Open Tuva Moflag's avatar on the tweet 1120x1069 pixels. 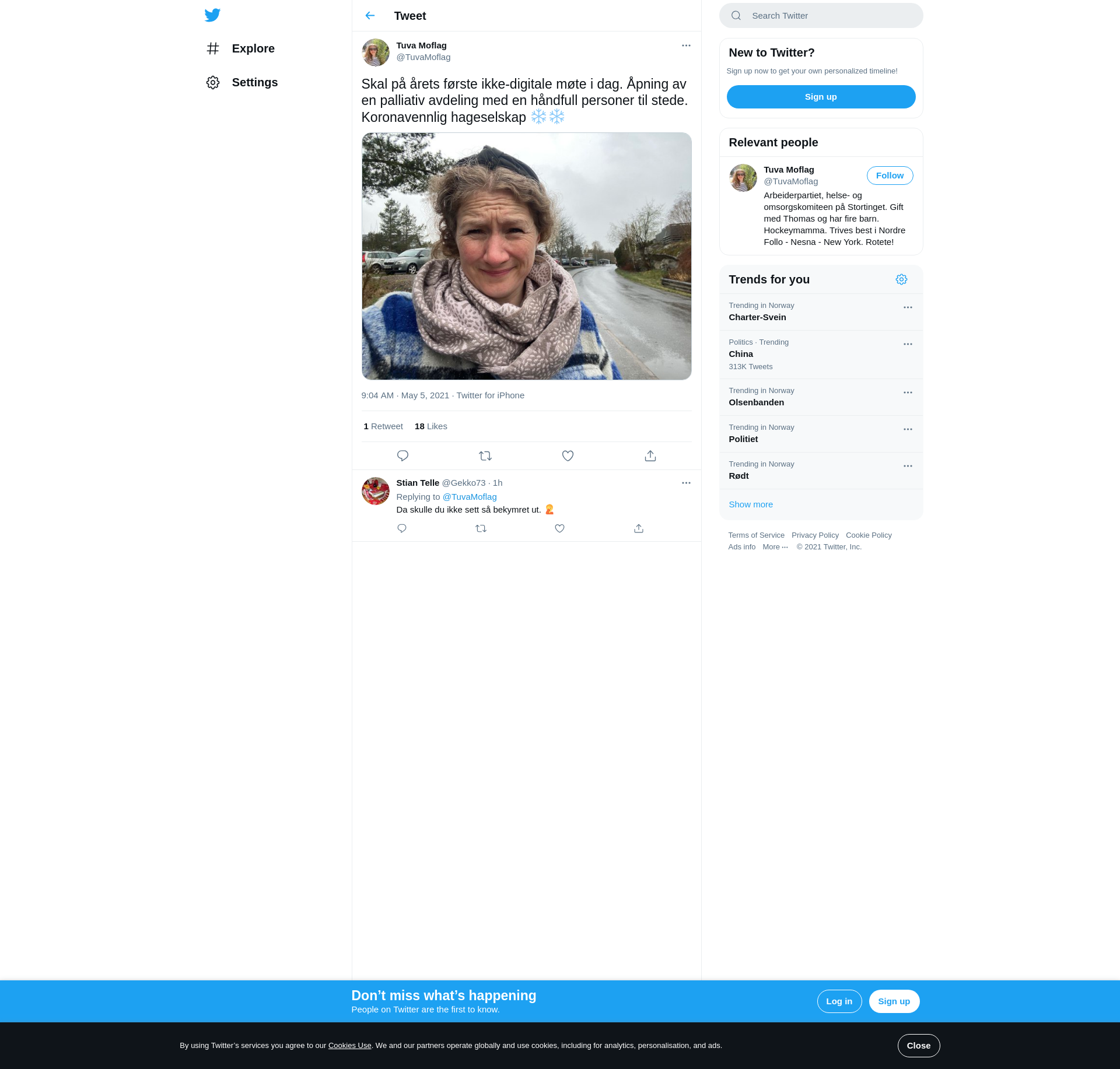click(376, 52)
